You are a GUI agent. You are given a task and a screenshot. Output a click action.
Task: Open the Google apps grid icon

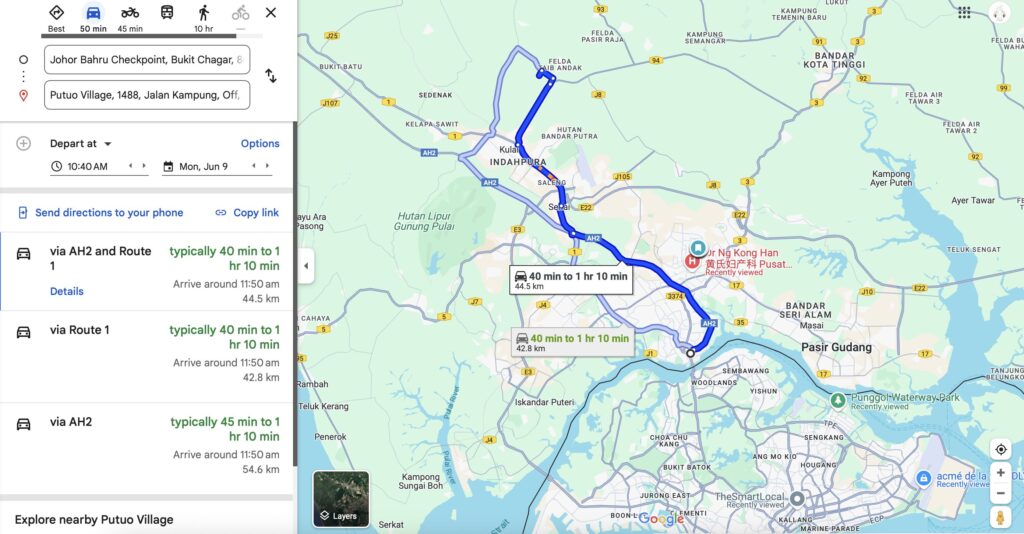(964, 12)
